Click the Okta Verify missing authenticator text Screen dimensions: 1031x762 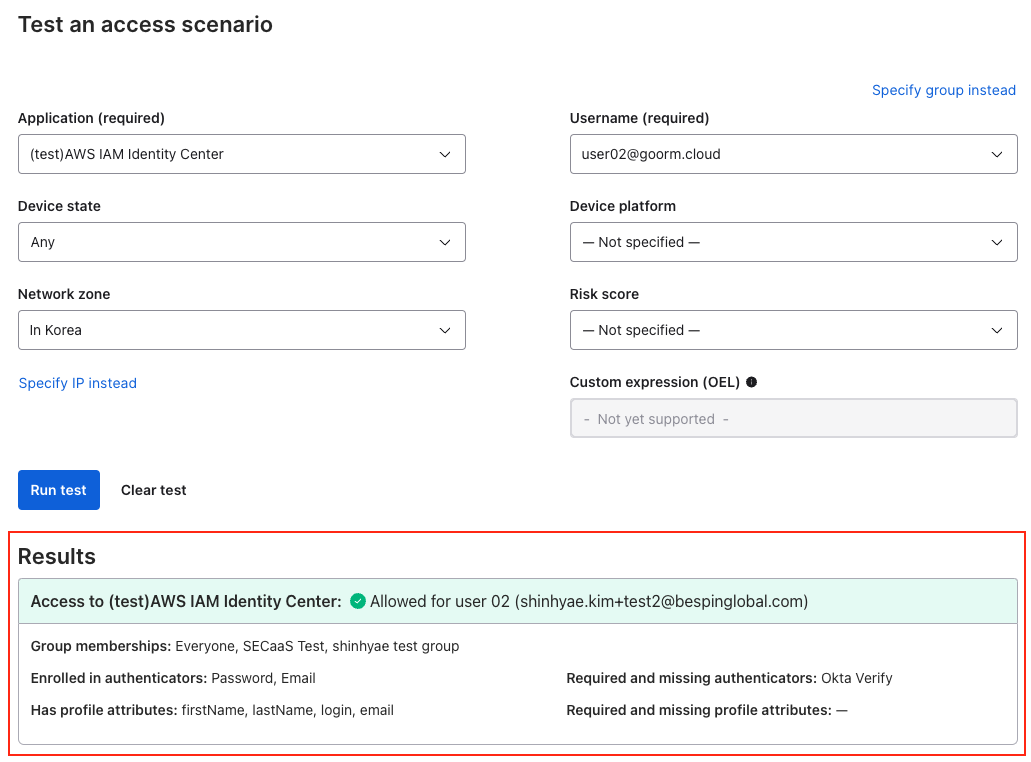[856, 678]
